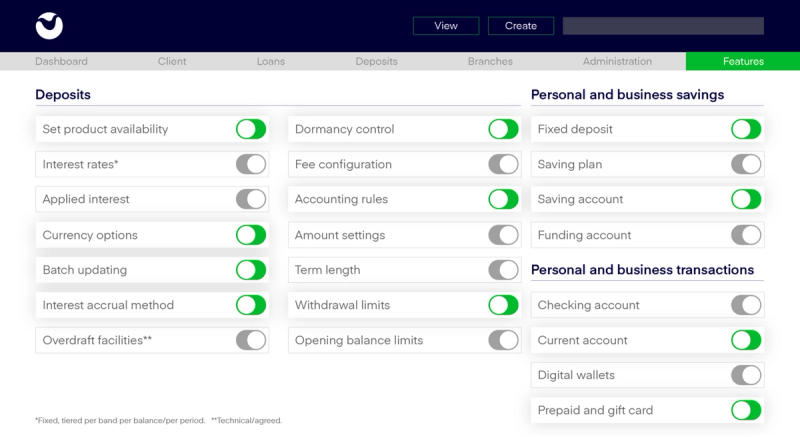Disable Set product availability toggle
This screenshot has width=800, height=437.
point(251,129)
